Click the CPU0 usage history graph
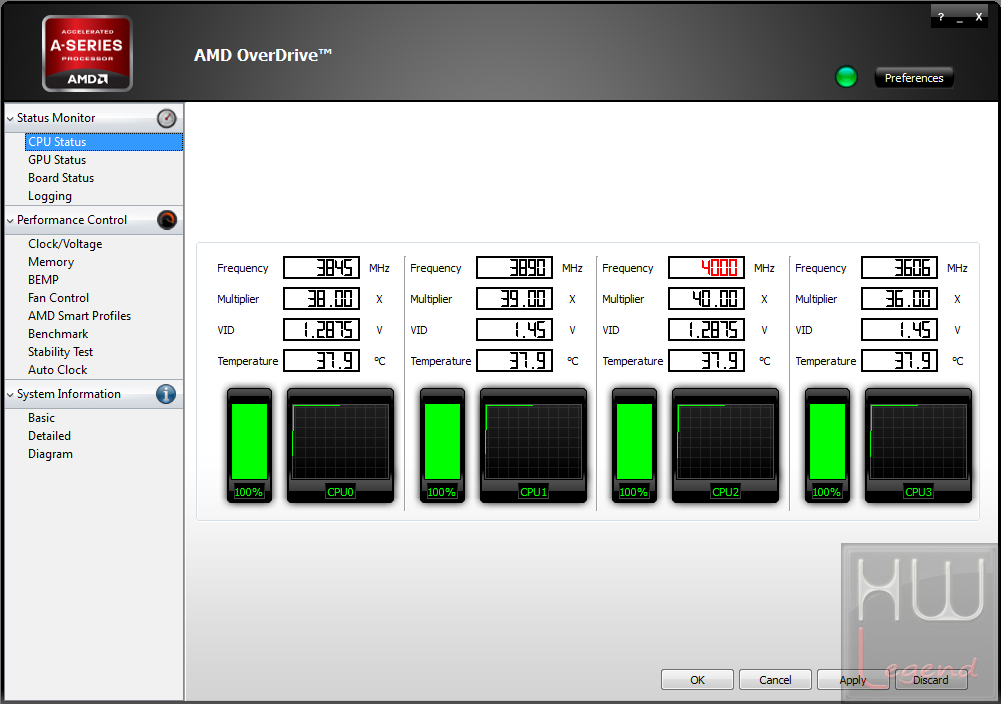1001x704 pixels. click(340, 445)
